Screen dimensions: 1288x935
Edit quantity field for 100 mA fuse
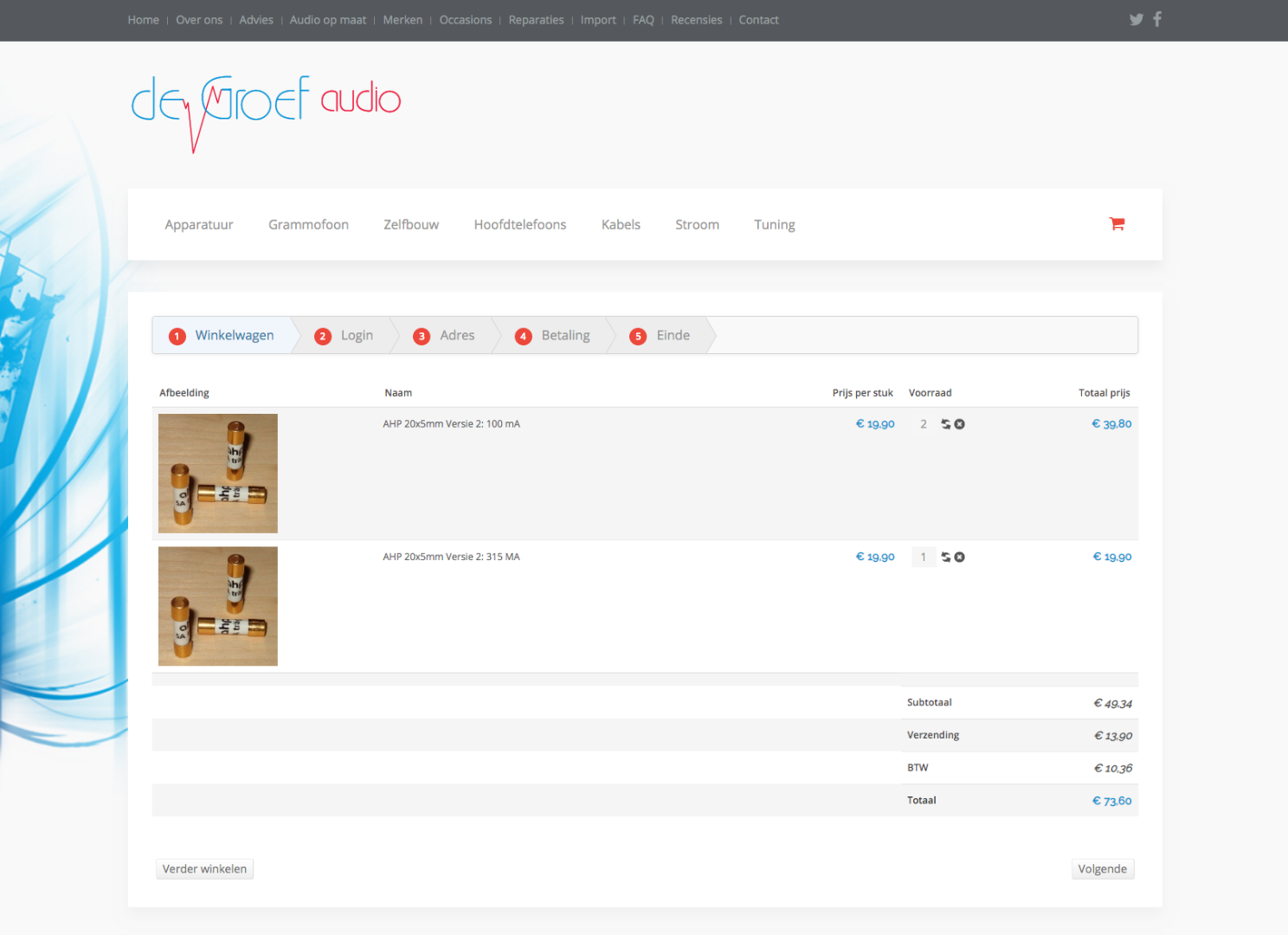pyautogui.click(x=923, y=424)
